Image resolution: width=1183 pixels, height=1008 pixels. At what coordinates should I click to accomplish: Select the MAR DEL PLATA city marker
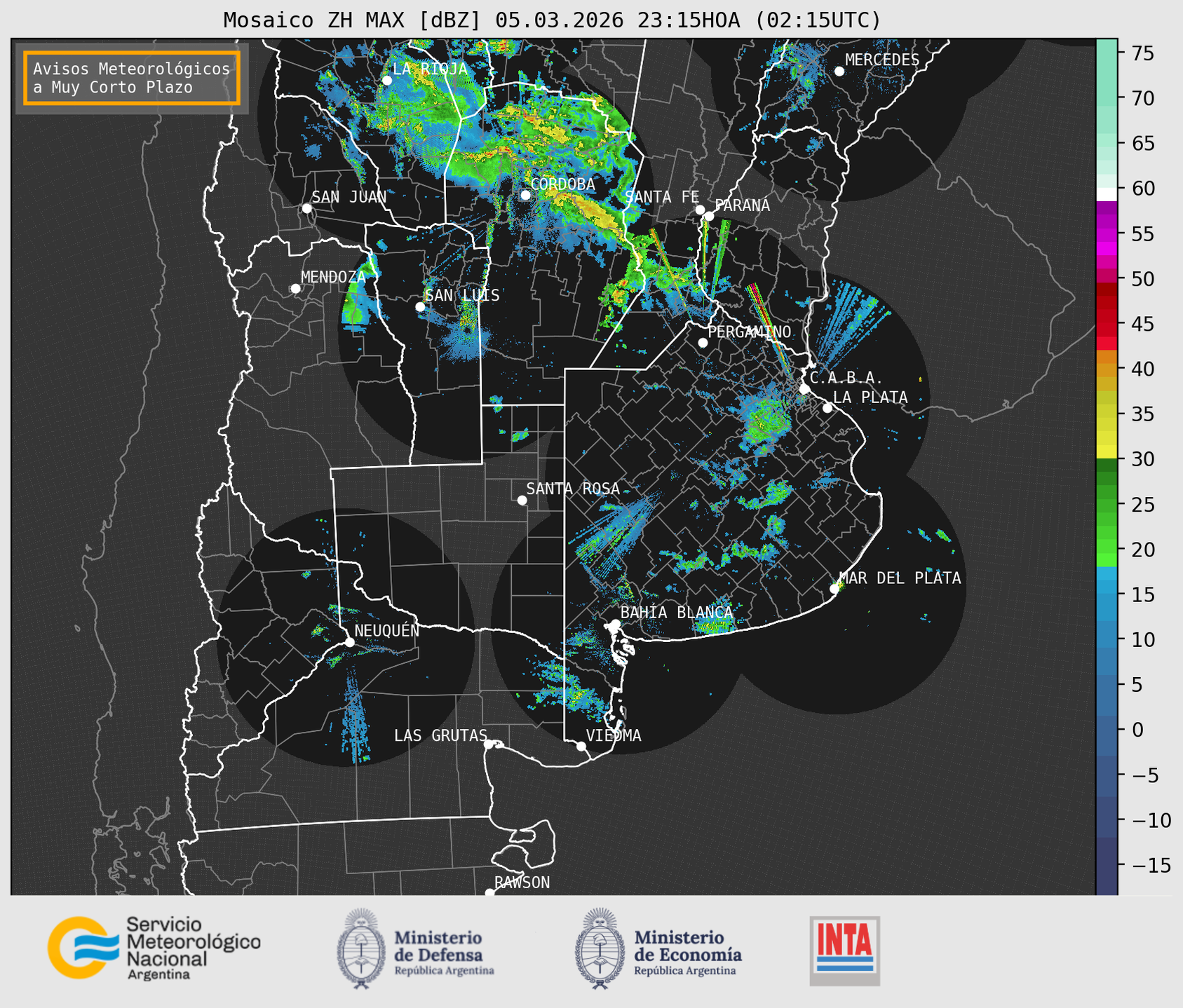tap(834, 589)
